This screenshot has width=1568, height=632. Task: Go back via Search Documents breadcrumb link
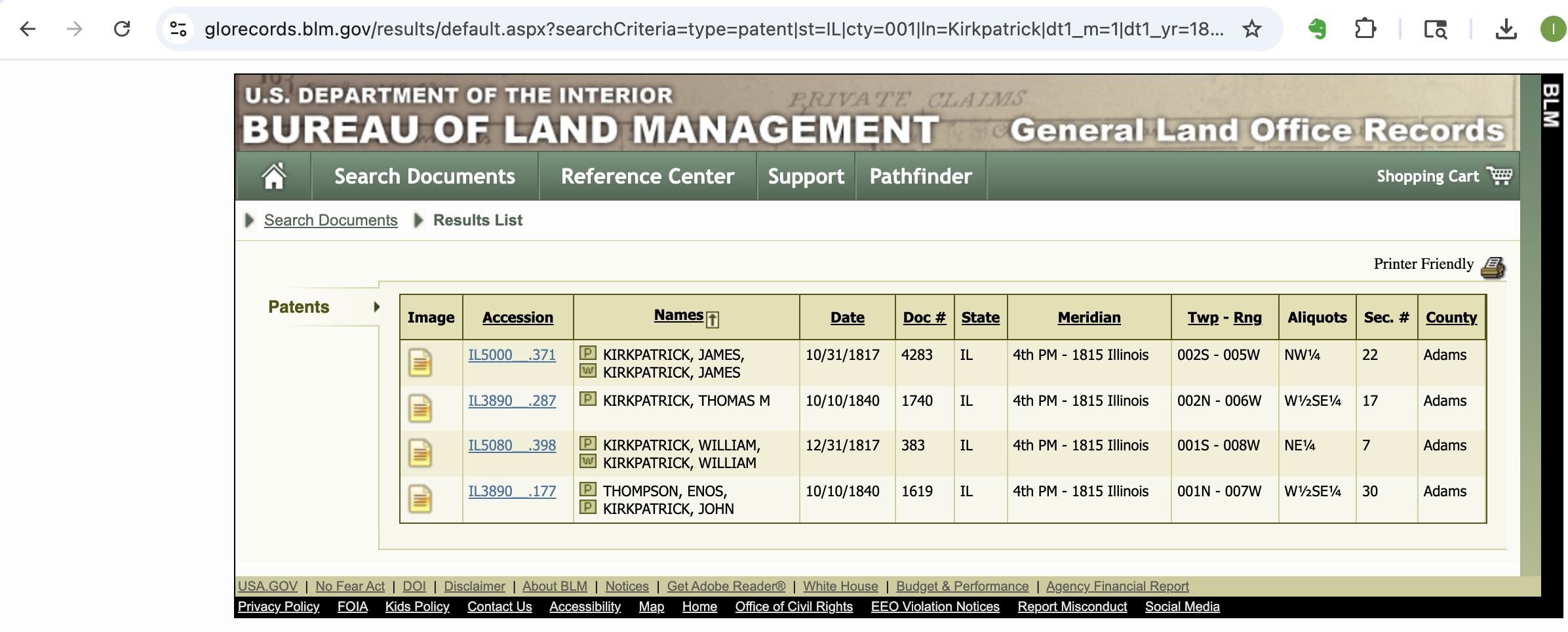coord(330,220)
